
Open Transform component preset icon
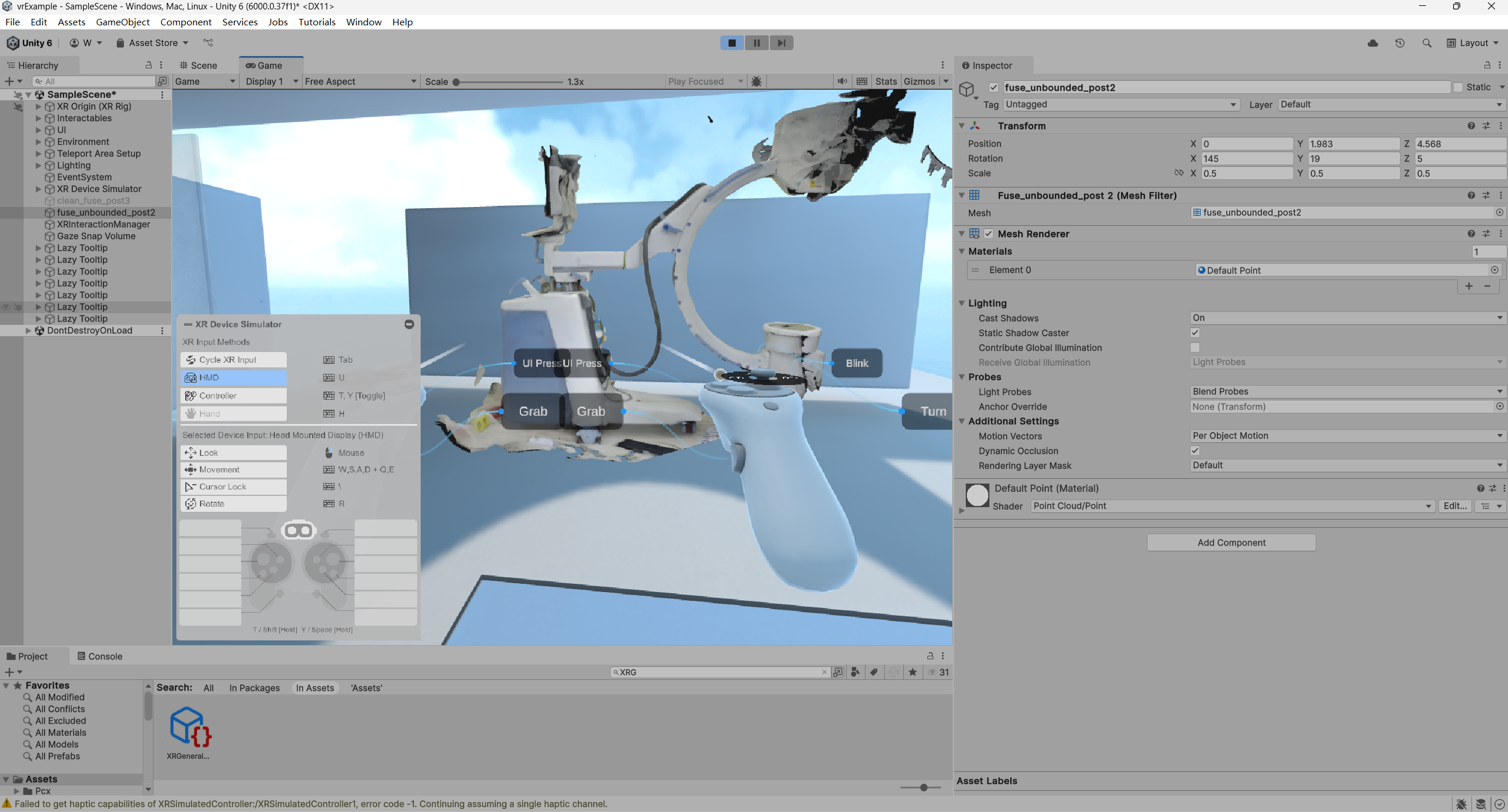point(1486,126)
